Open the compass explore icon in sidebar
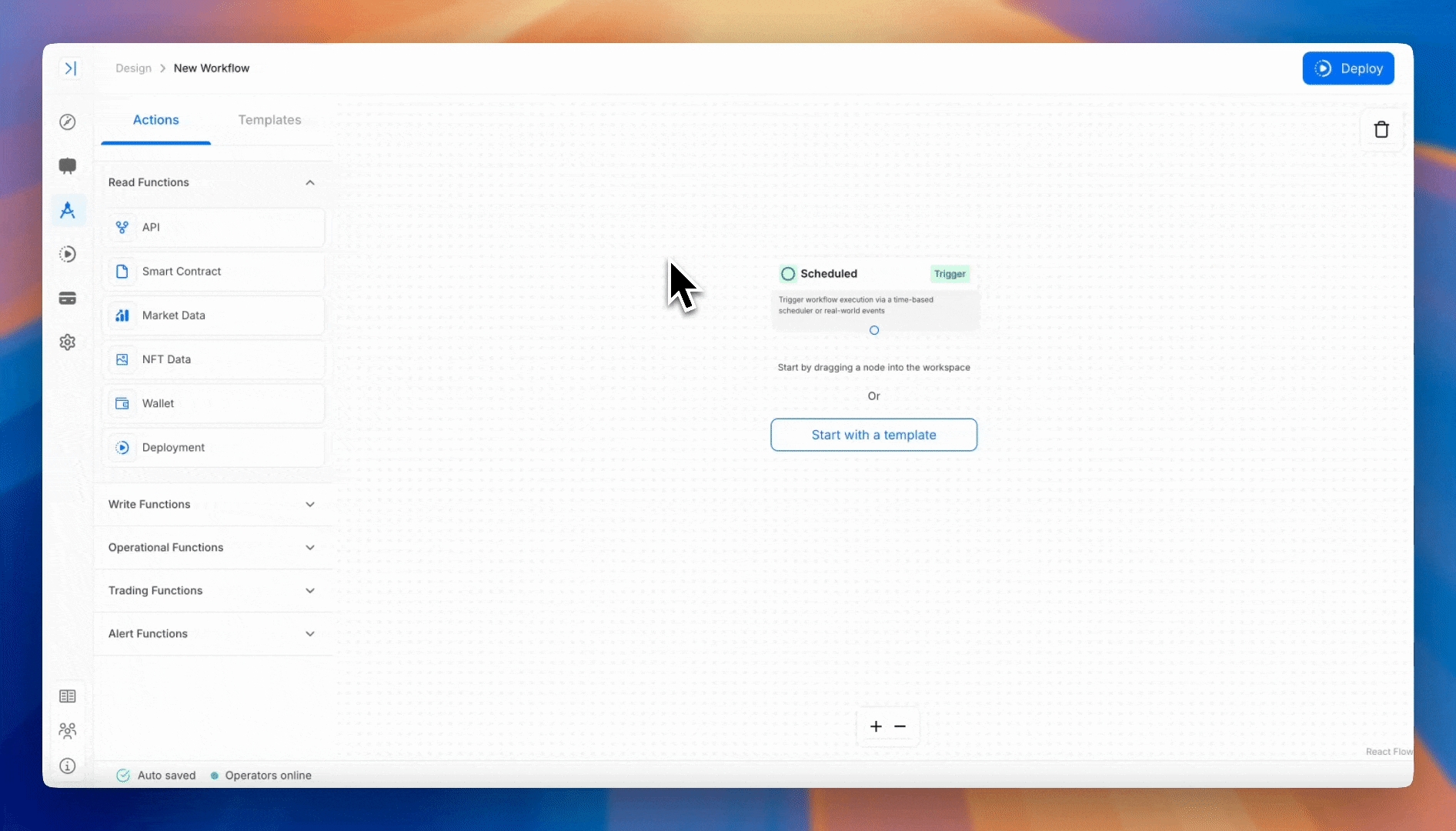The height and width of the screenshot is (831, 1456). (x=68, y=122)
